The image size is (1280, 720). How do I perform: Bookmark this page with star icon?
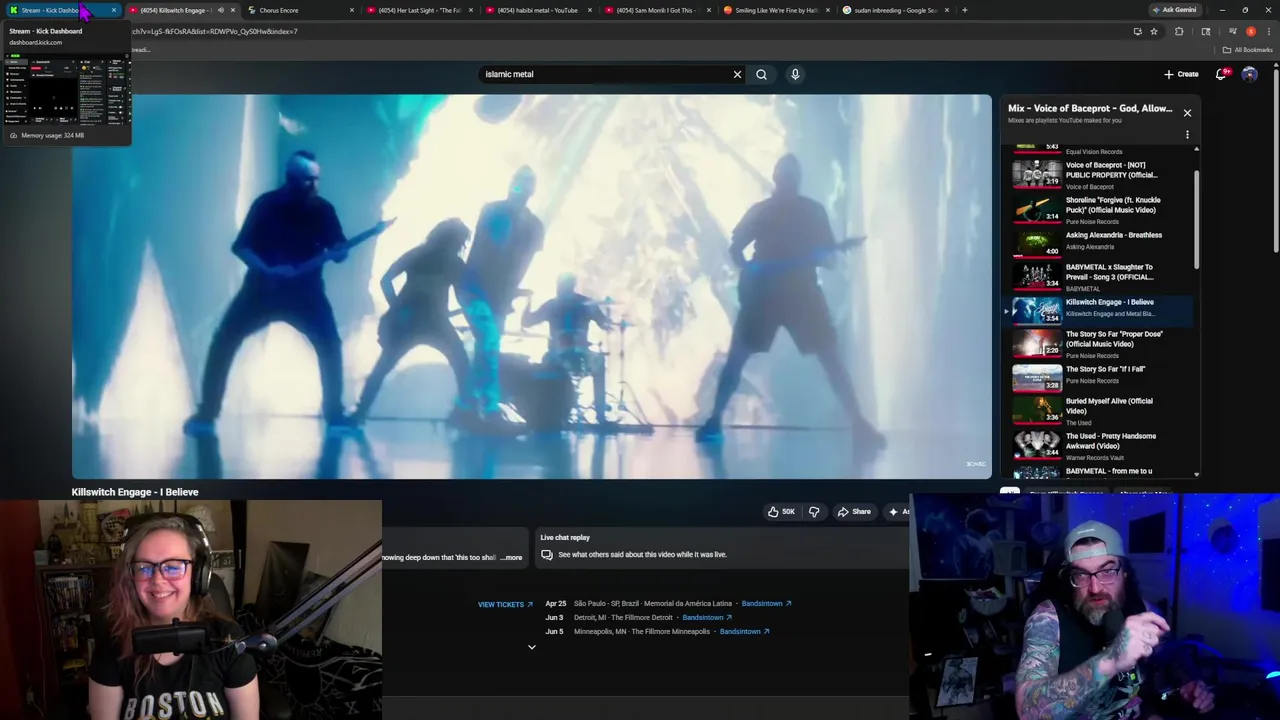(1154, 31)
